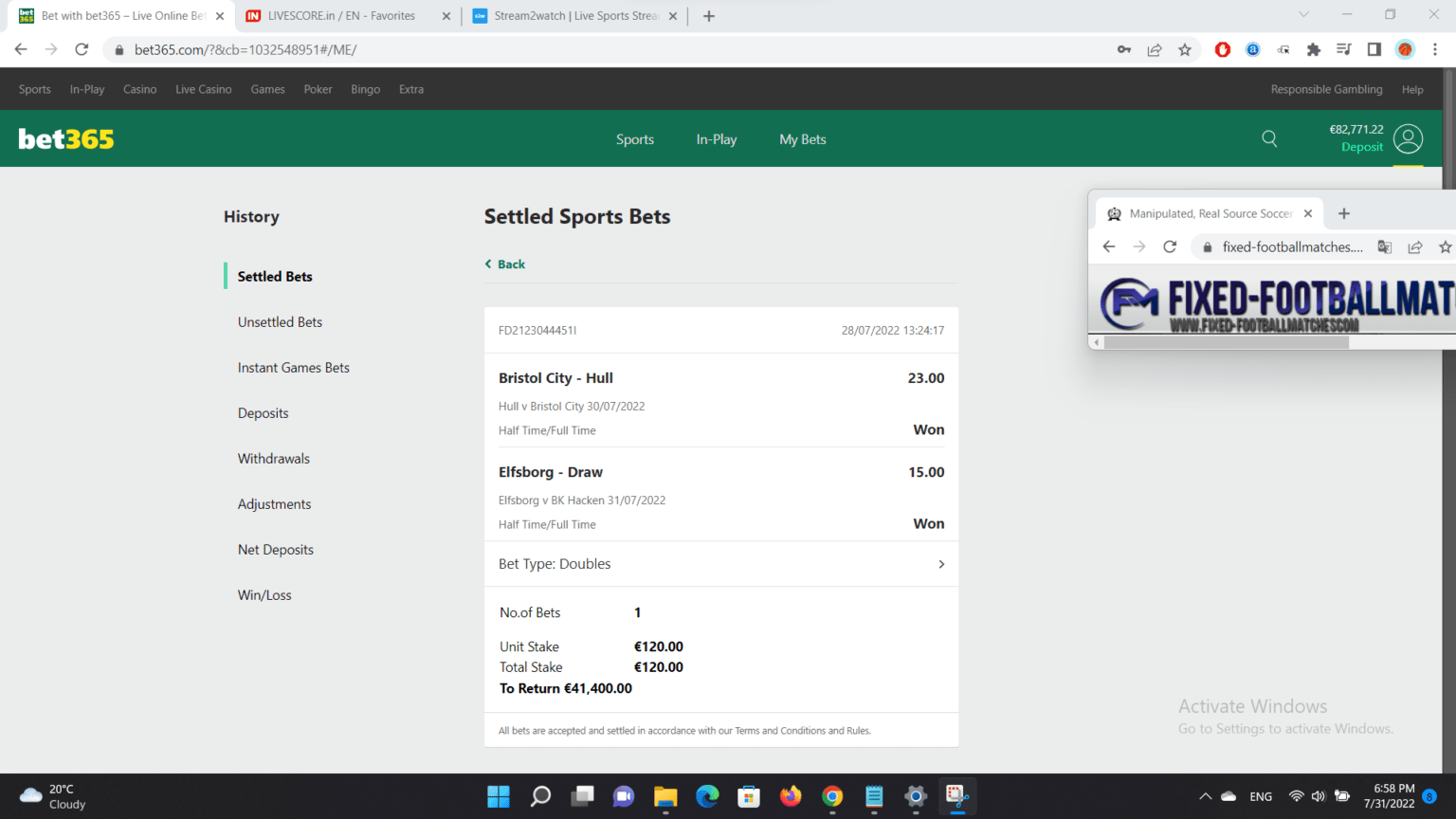This screenshot has height=819, width=1456.
Task: Open a new tab in main Chrome window
Action: click(x=709, y=16)
